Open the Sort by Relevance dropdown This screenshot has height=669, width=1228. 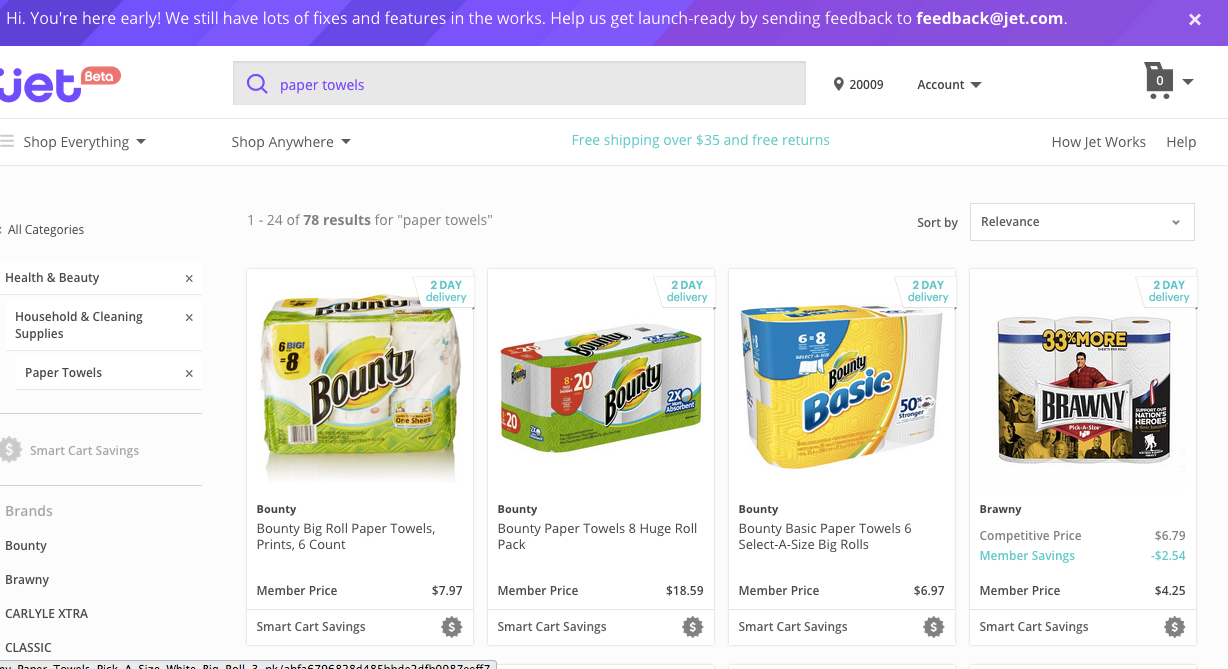1081,222
